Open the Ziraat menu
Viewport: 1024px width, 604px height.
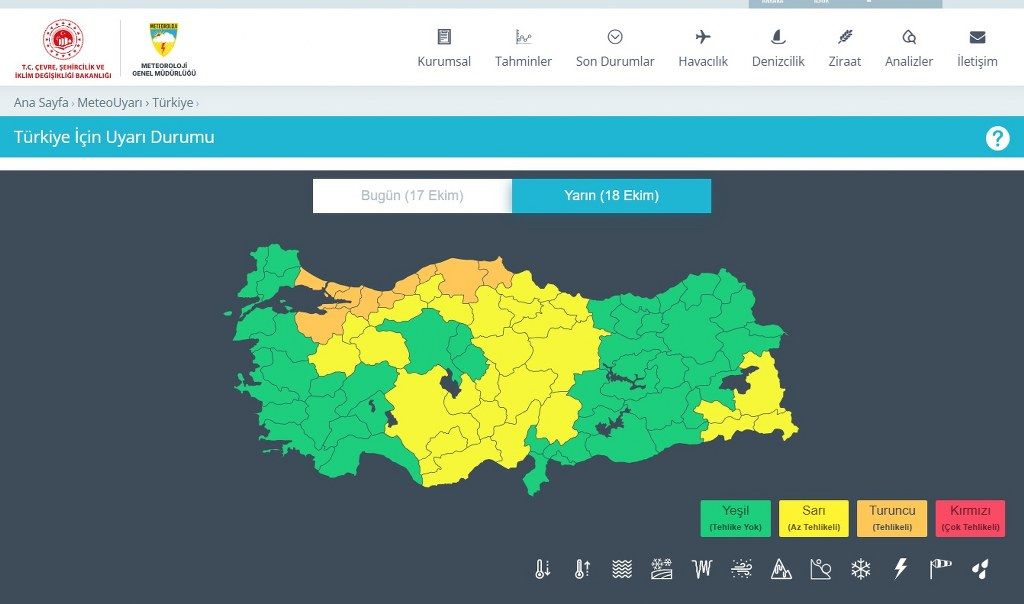(844, 48)
